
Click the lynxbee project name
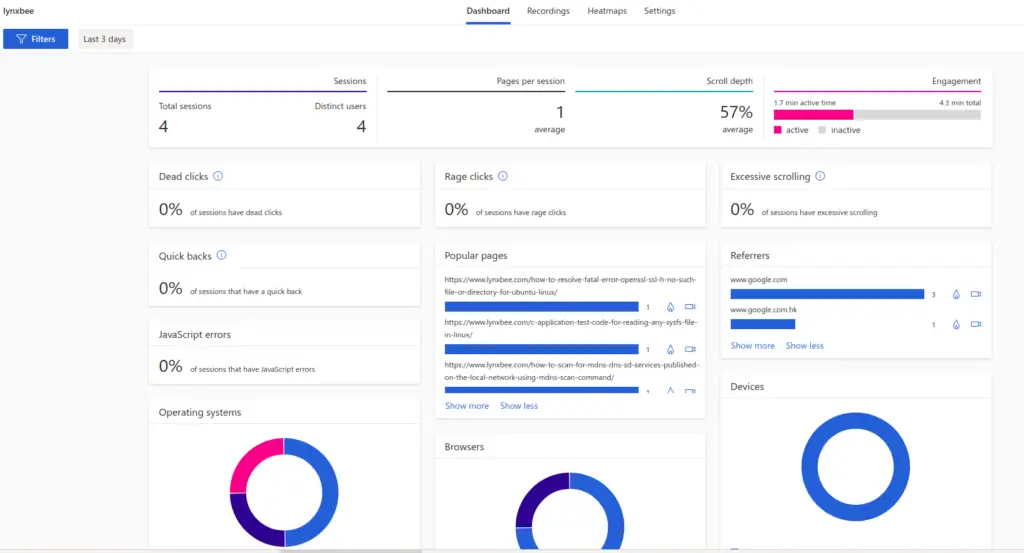[18, 11]
